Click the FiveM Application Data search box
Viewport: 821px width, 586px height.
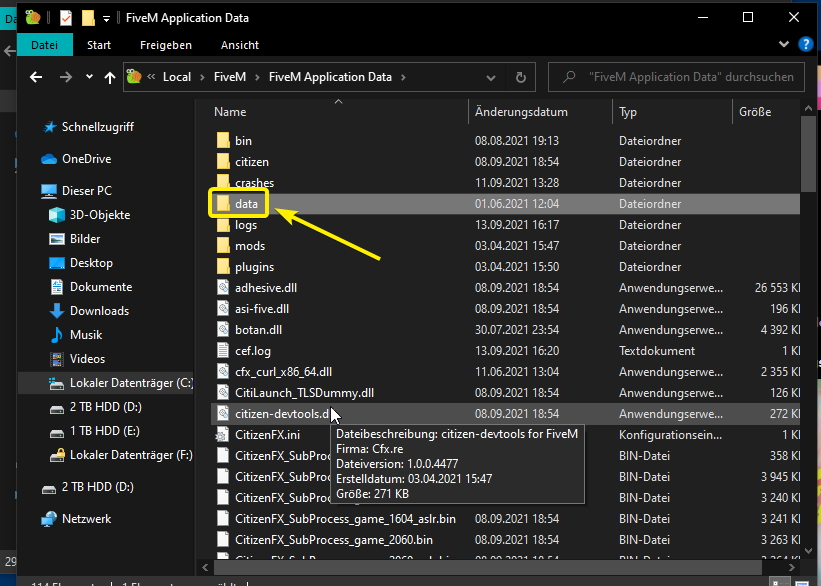tap(680, 77)
